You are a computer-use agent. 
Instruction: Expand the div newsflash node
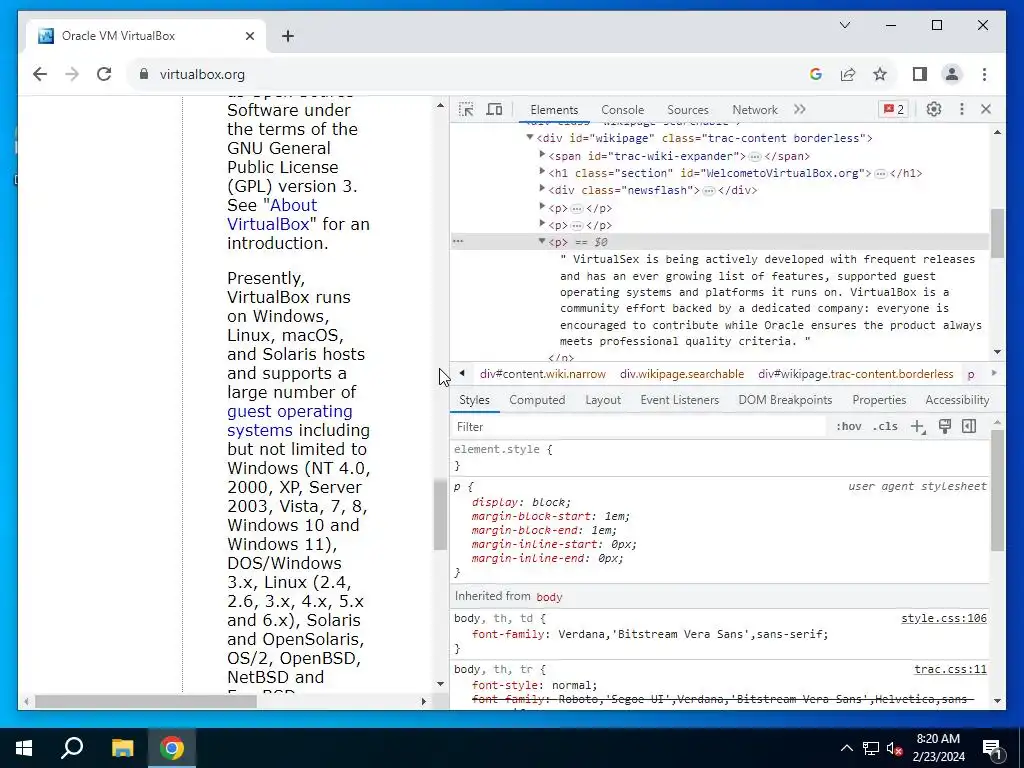(x=542, y=189)
